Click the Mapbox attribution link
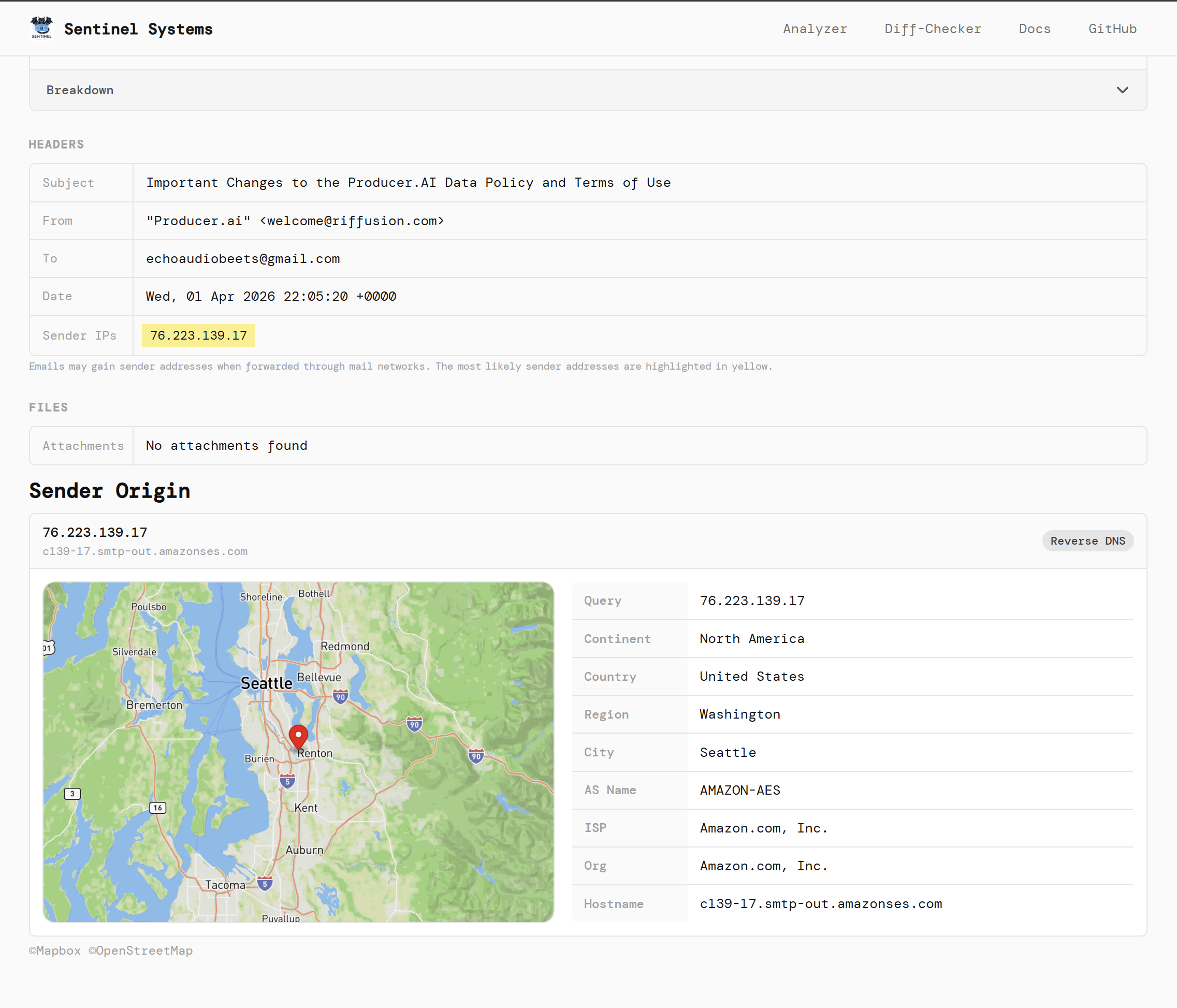 coord(55,951)
